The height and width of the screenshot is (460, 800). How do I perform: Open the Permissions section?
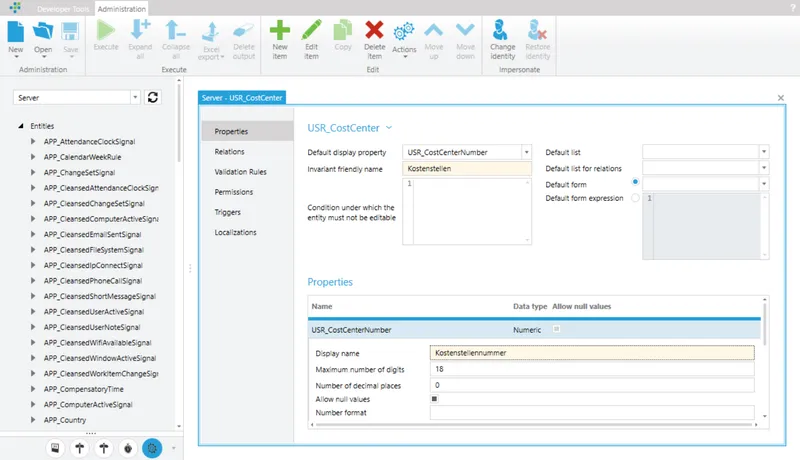point(234,192)
